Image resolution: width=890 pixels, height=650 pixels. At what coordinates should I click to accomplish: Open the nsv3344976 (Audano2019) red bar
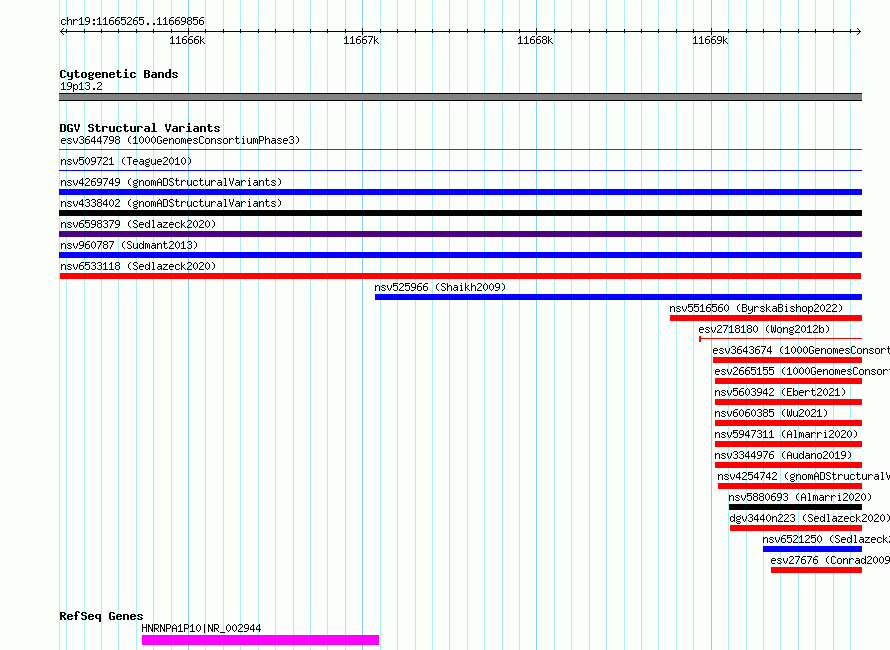788,465
